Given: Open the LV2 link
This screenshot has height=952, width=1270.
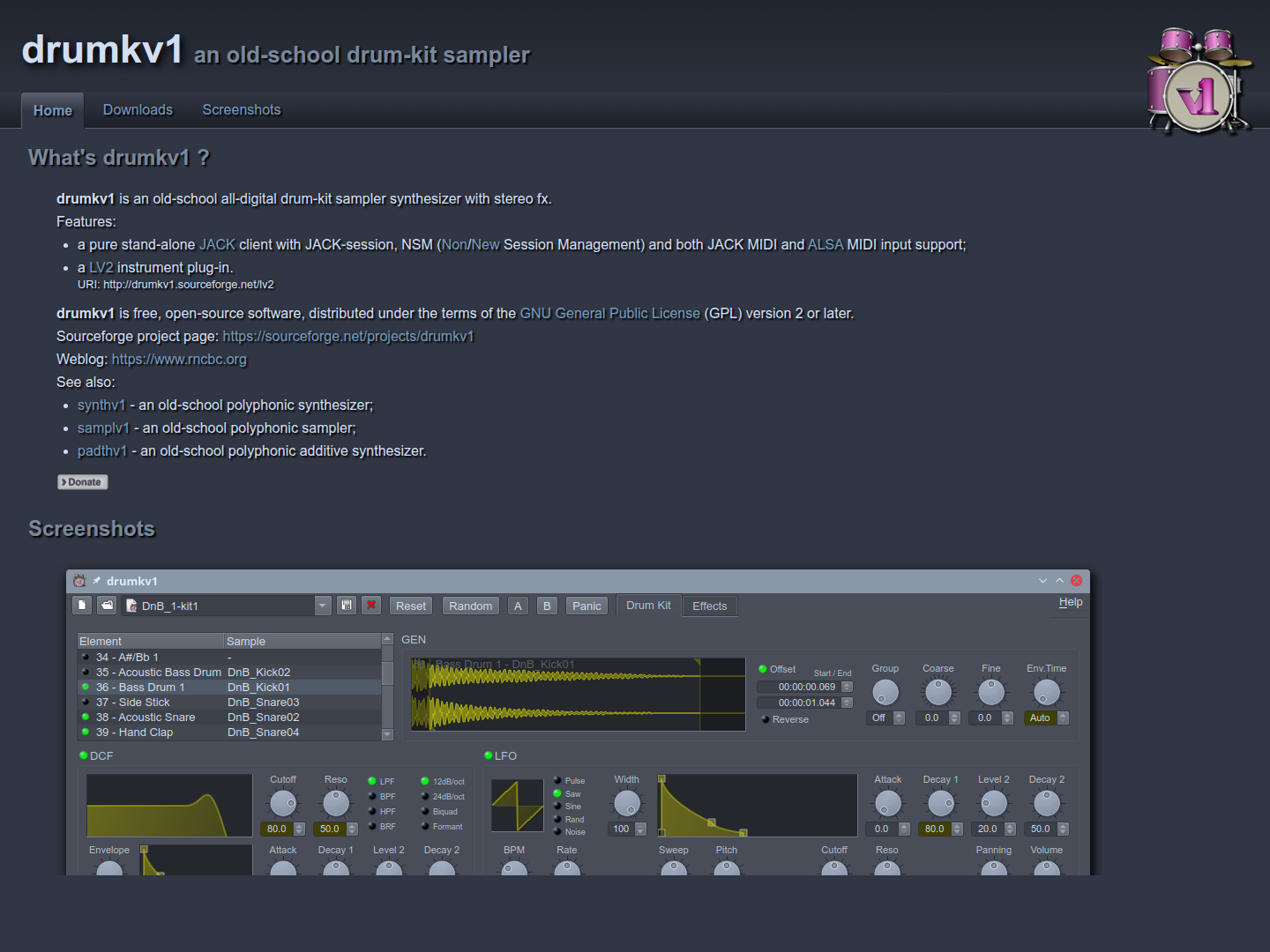Looking at the screenshot, I should coord(101,268).
